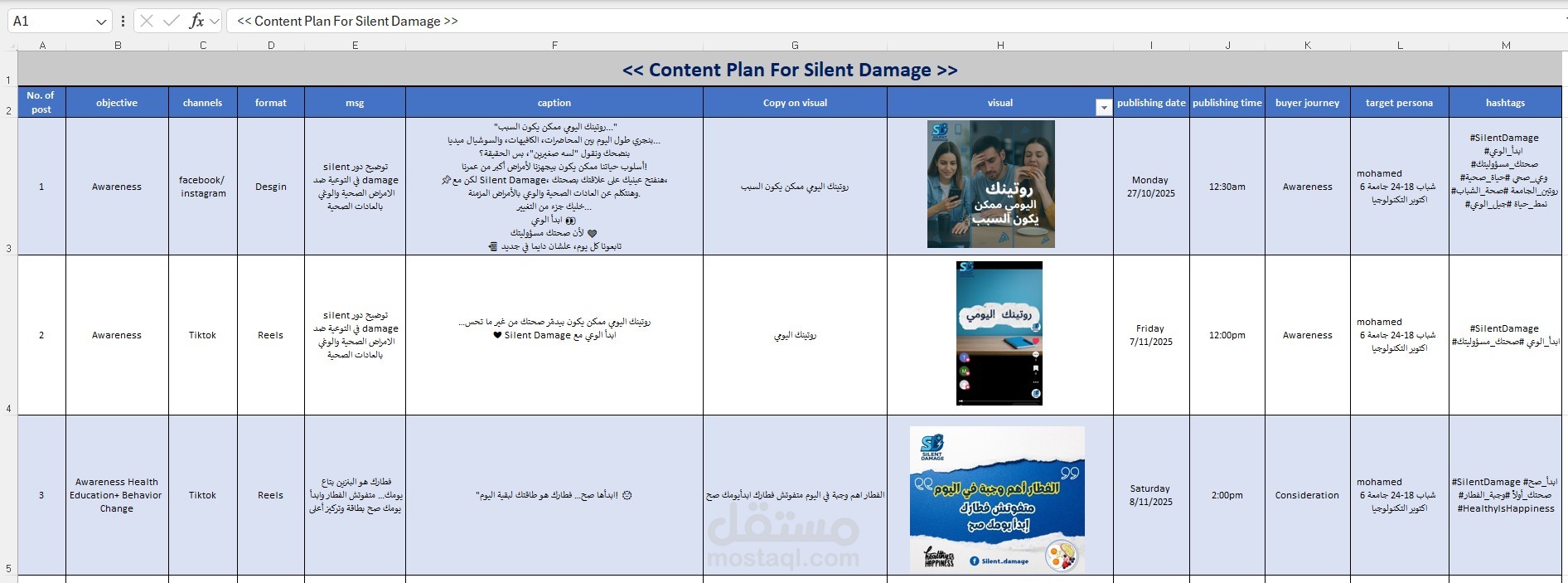Click the 'buyer journey' header cell

[x=1308, y=102]
